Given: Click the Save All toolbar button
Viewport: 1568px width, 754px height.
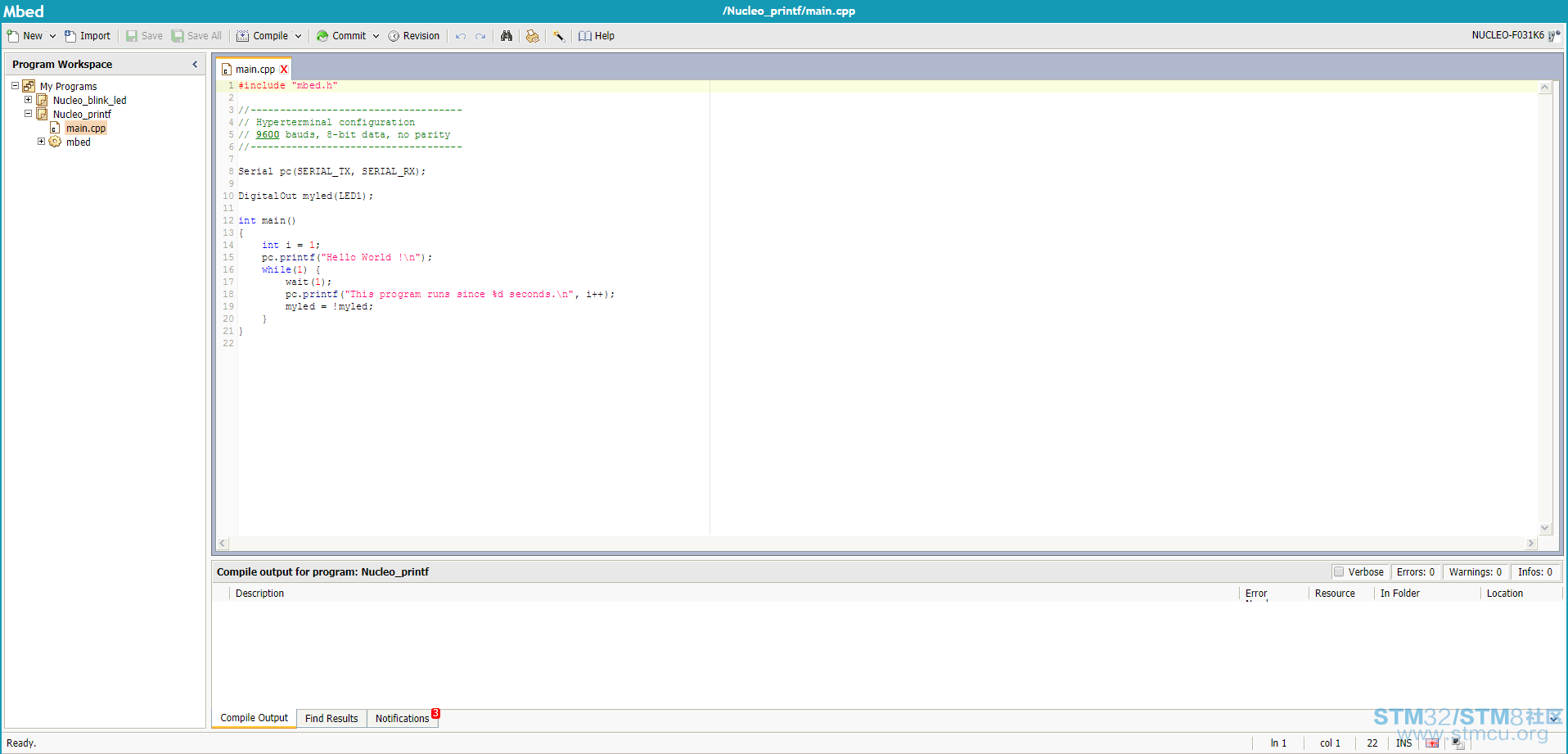Looking at the screenshot, I should pos(196,36).
